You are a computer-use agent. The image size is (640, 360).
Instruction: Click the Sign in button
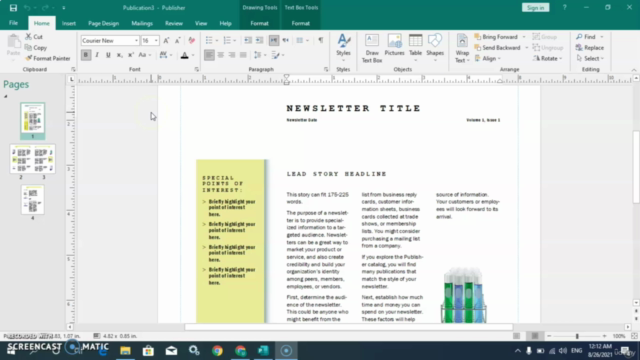pos(536,8)
